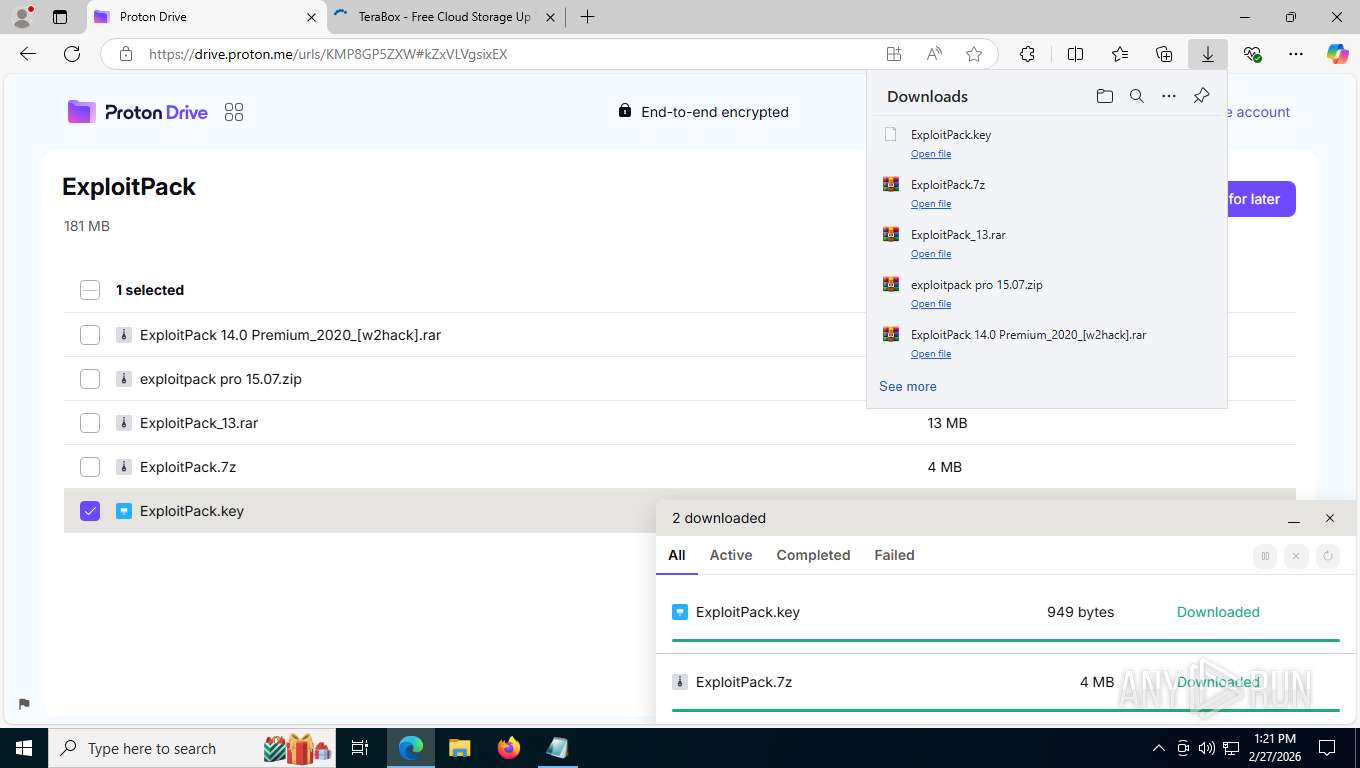Search downloads with magnifier icon

pyautogui.click(x=1137, y=96)
